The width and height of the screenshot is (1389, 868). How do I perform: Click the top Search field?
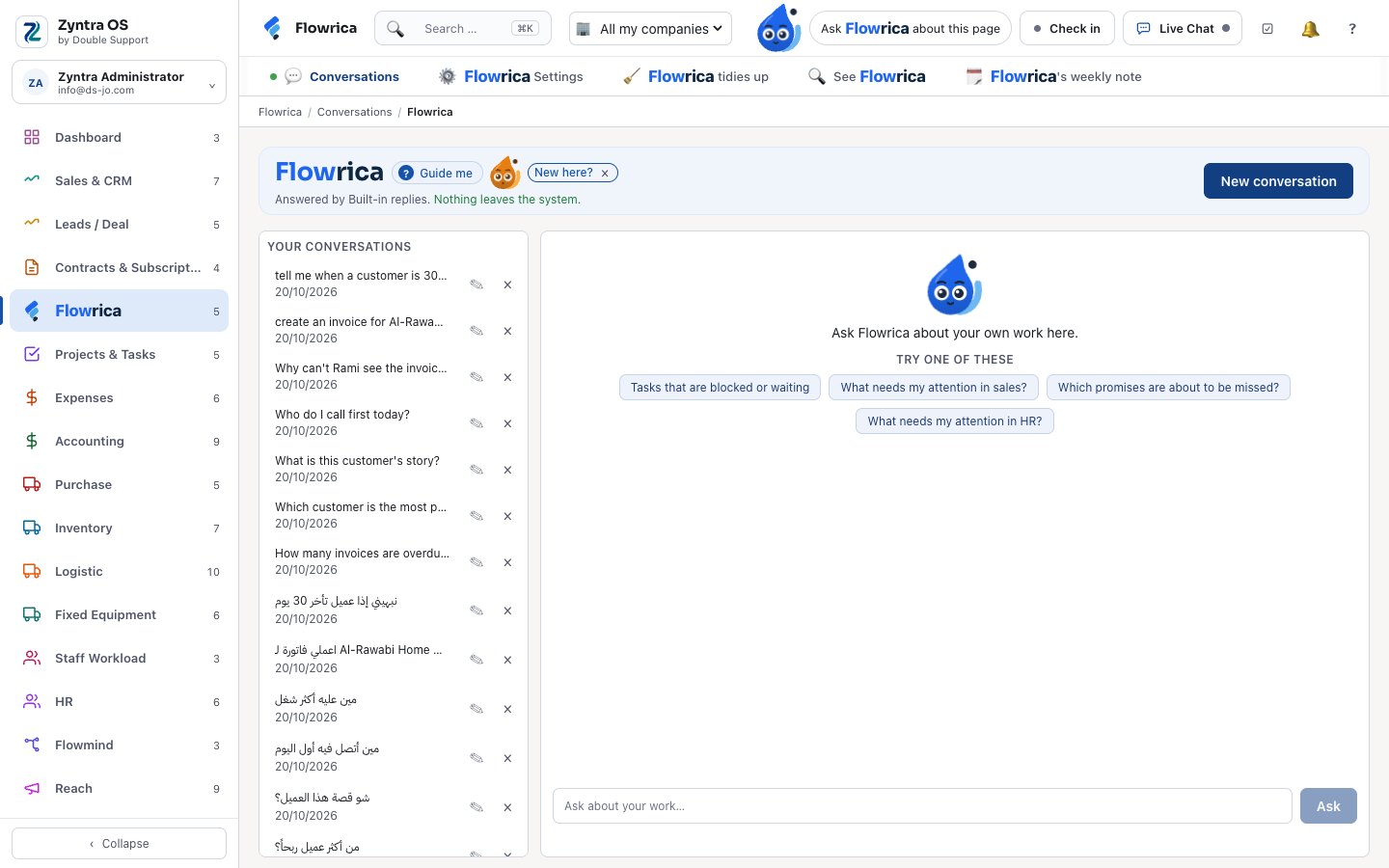(x=463, y=29)
